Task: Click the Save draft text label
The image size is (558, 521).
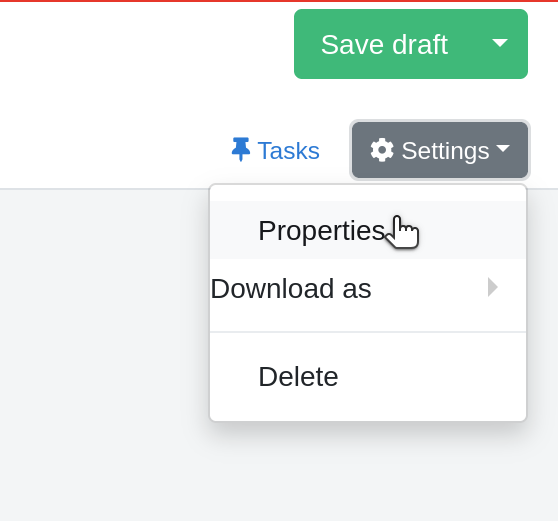Action: coord(384,45)
